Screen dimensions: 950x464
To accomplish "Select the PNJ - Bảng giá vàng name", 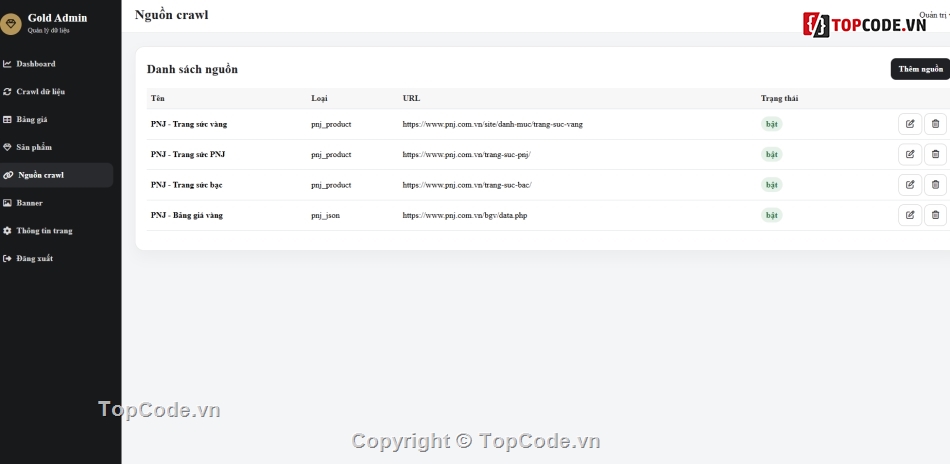I will (187, 215).
